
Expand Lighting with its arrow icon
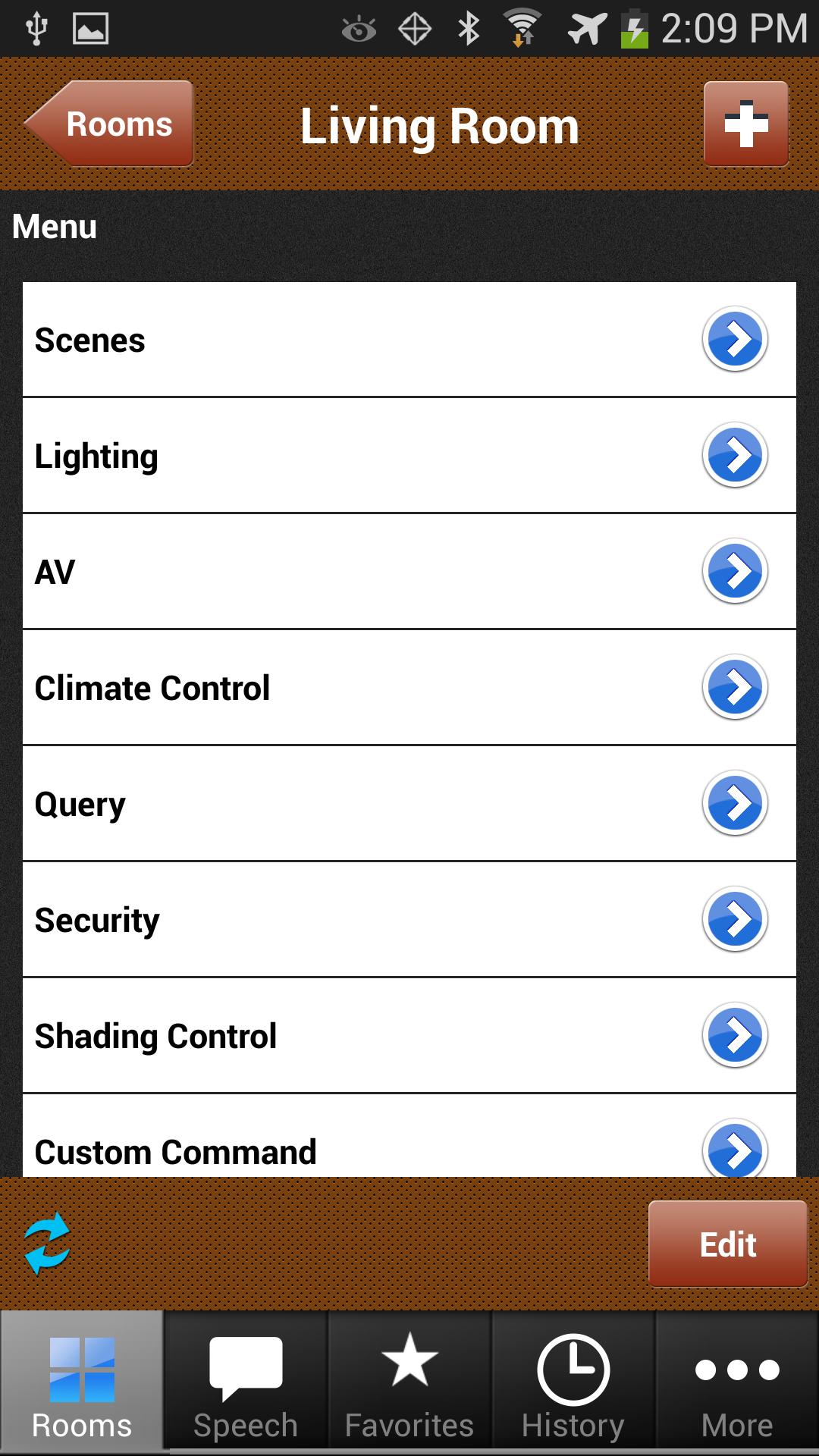point(735,455)
